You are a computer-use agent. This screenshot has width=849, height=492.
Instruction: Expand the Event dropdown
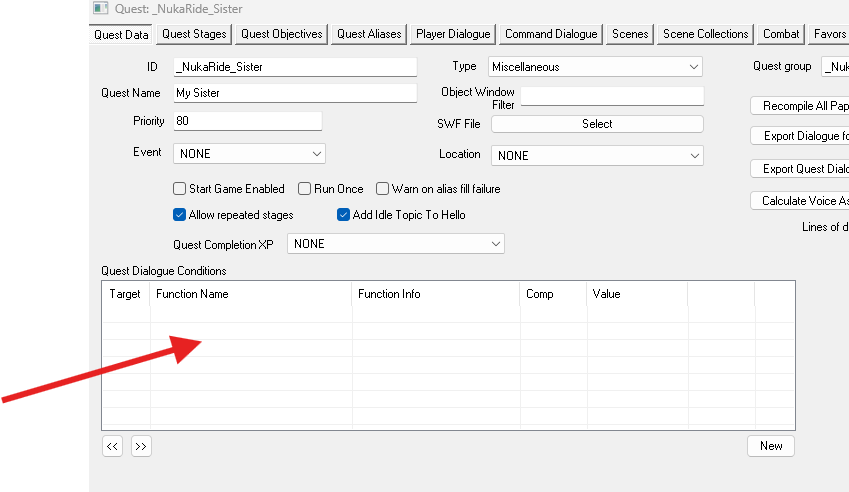click(249, 154)
